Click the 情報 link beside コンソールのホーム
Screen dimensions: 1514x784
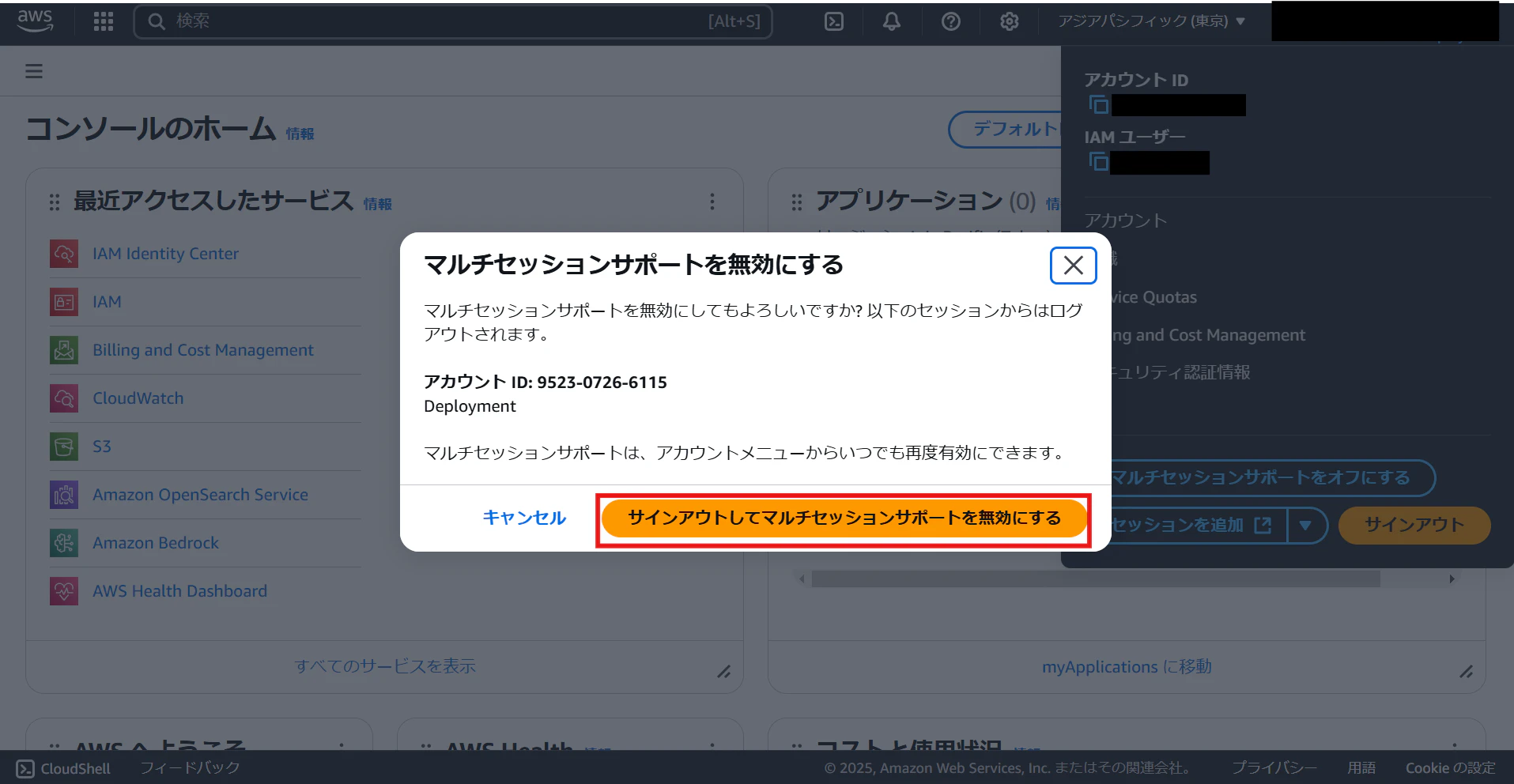pyautogui.click(x=300, y=134)
